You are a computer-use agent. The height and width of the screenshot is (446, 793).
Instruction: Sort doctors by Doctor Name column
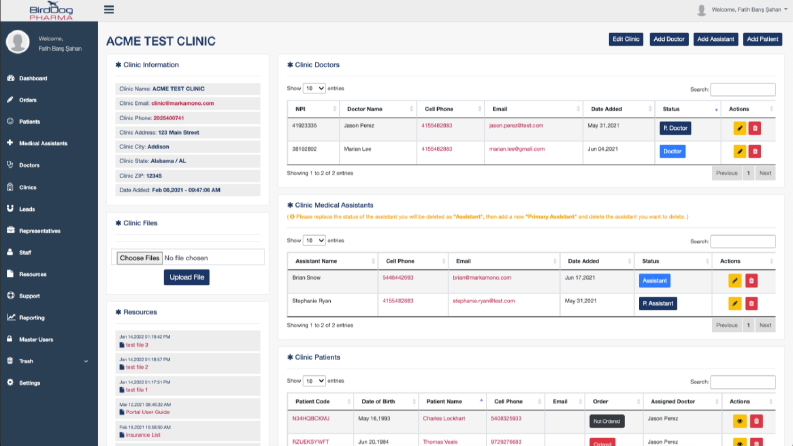378,109
